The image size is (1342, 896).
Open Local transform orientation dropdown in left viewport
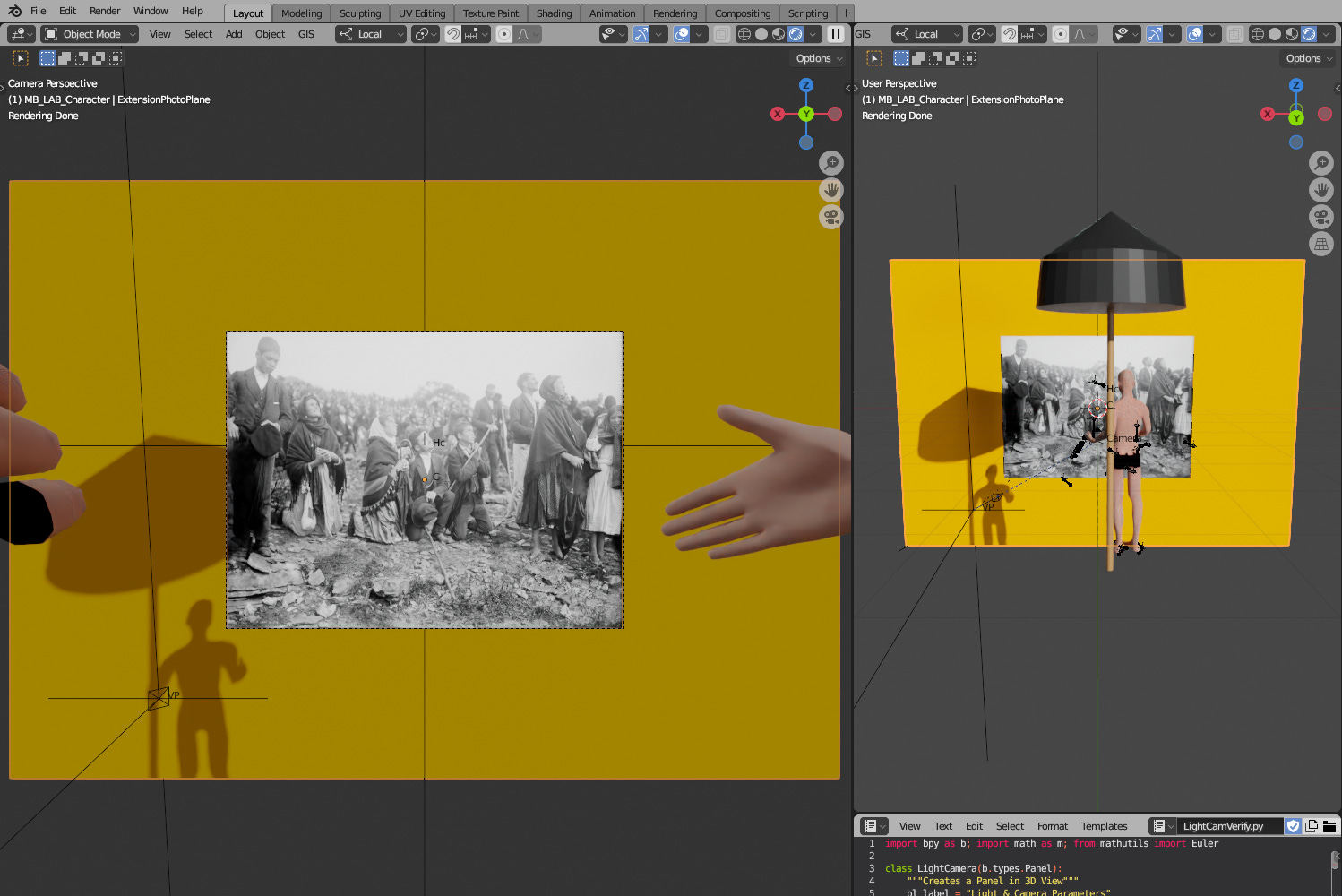tap(371, 34)
